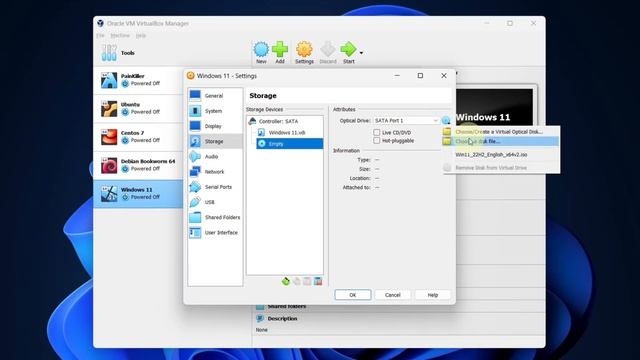This screenshot has width=640, height=360.
Task: Enable the Live CD/DVD checkbox
Action: (x=376, y=132)
